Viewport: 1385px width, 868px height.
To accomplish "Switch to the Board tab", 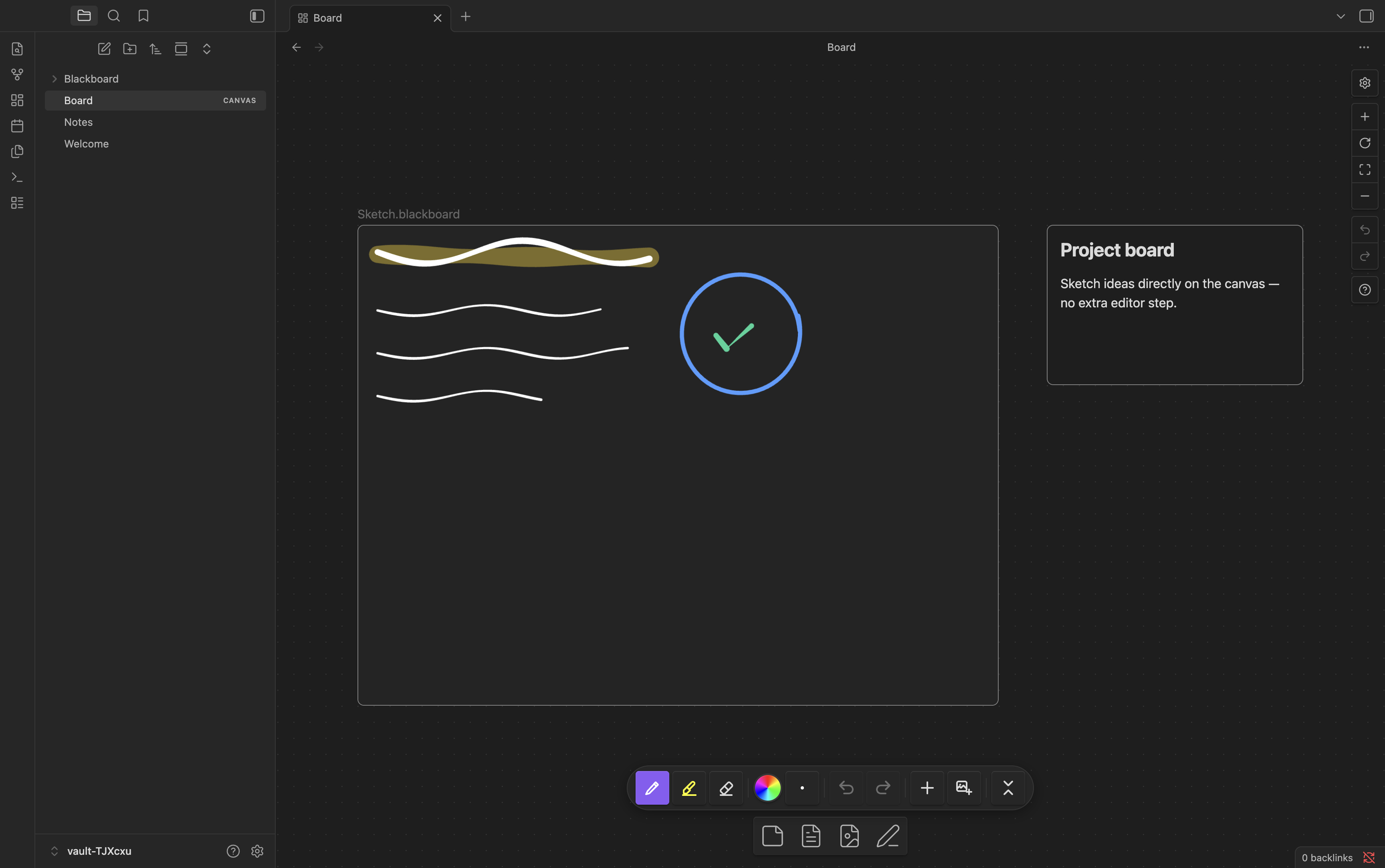I will [370, 18].
